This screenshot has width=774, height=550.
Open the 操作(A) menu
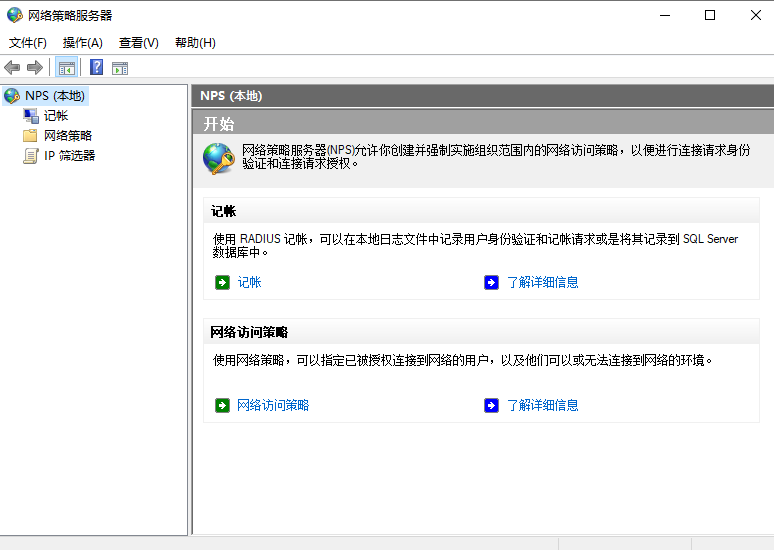pyautogui.click(x=83, y=43)
